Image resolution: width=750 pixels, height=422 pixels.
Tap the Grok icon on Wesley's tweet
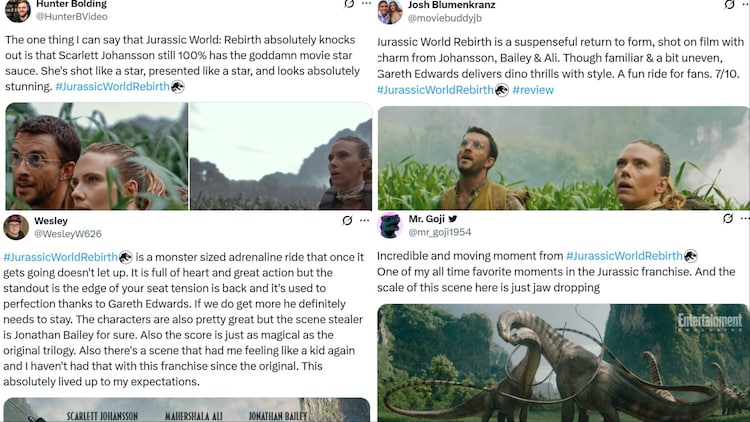347,220
